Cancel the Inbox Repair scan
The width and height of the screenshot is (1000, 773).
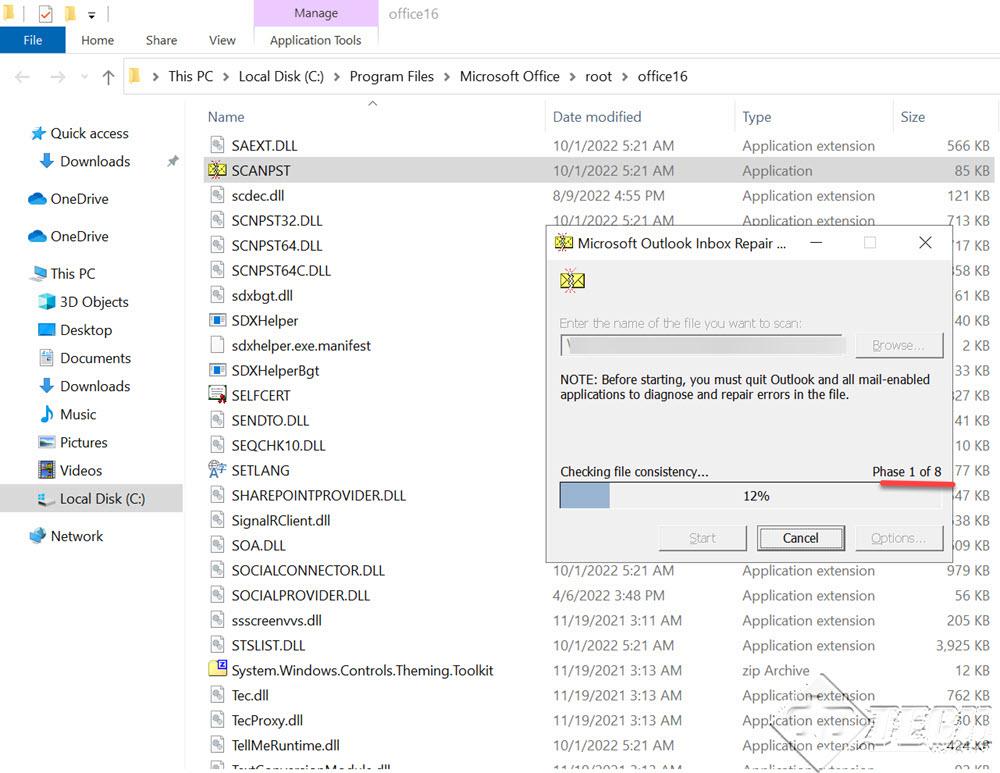800,538
